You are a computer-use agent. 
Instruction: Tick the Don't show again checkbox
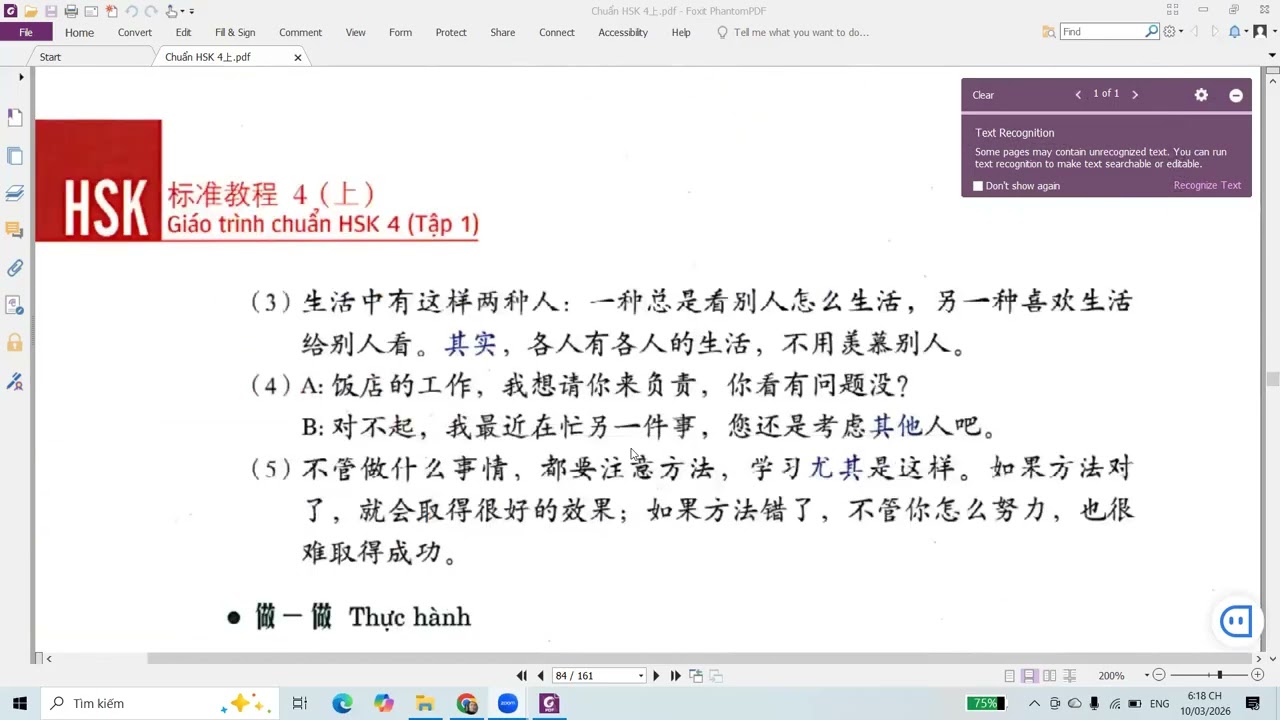click(x=978, y=186)
